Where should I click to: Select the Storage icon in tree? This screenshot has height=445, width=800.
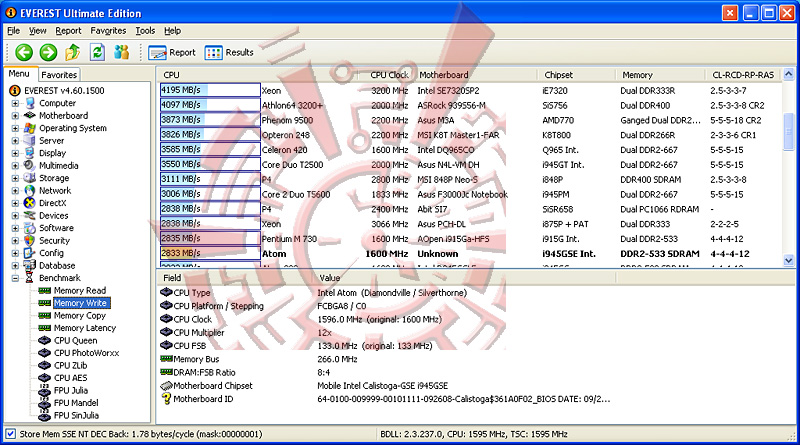(x=30, y=178)
